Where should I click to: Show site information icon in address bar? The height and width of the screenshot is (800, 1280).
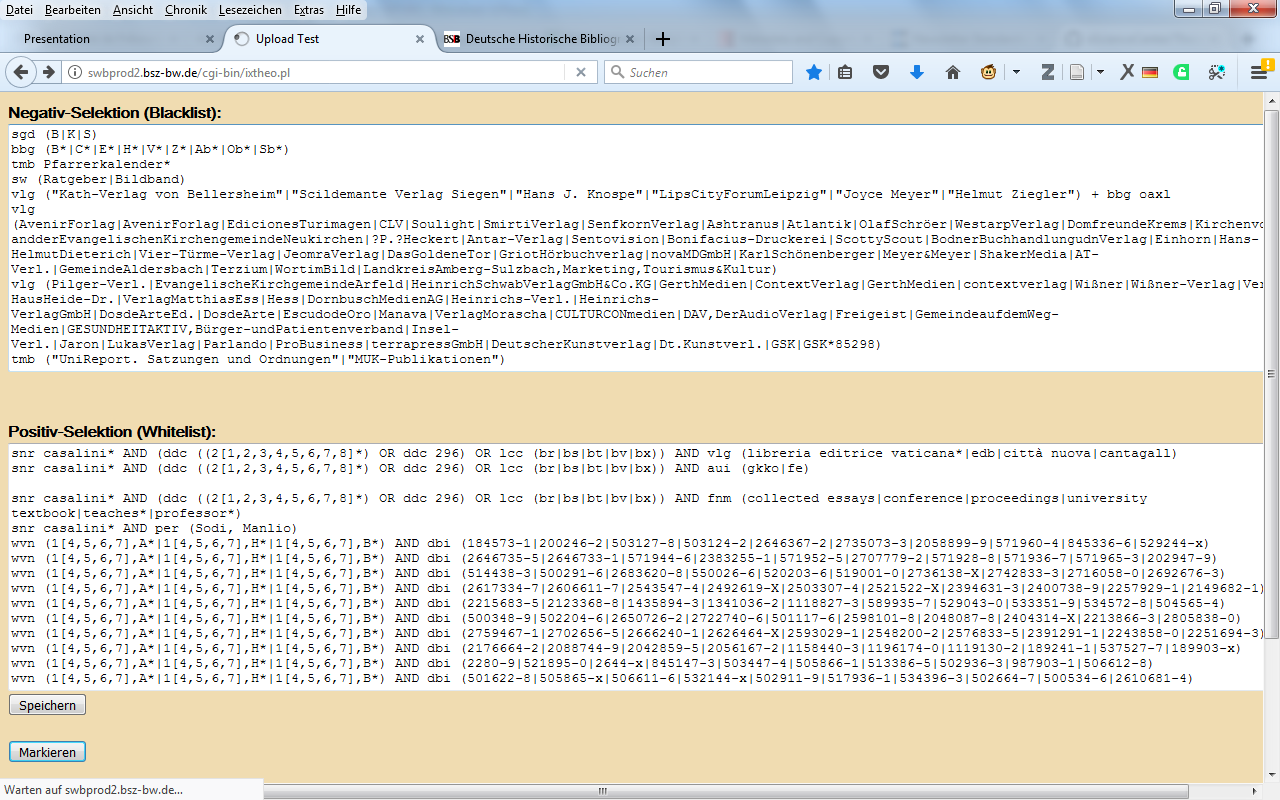pos(74,72)
